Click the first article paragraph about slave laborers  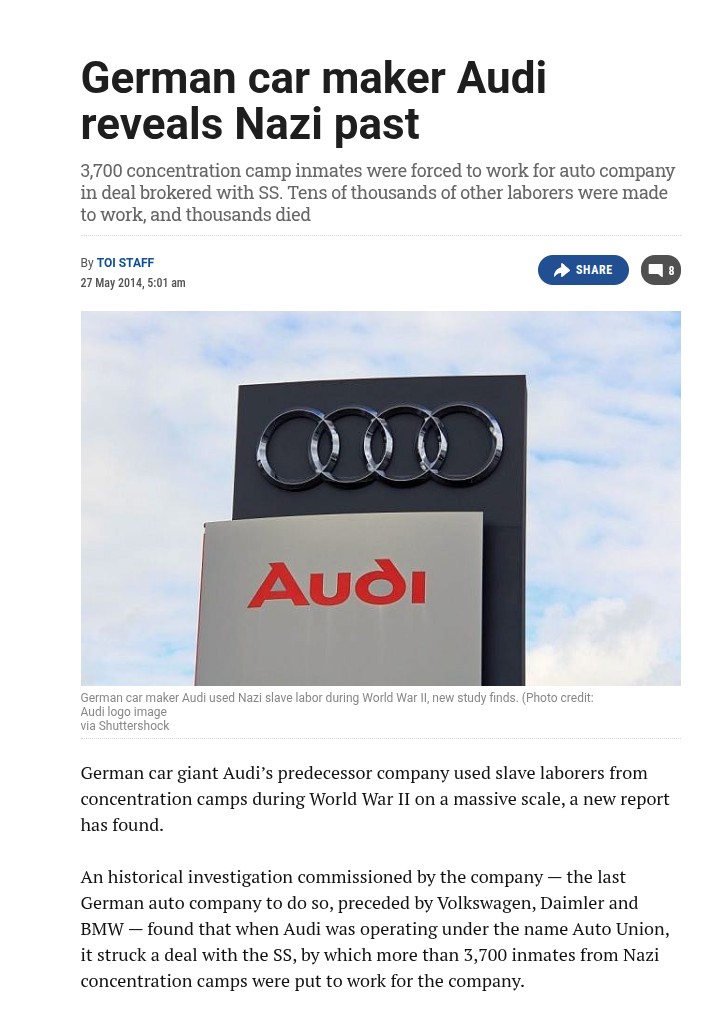[375, 799]
